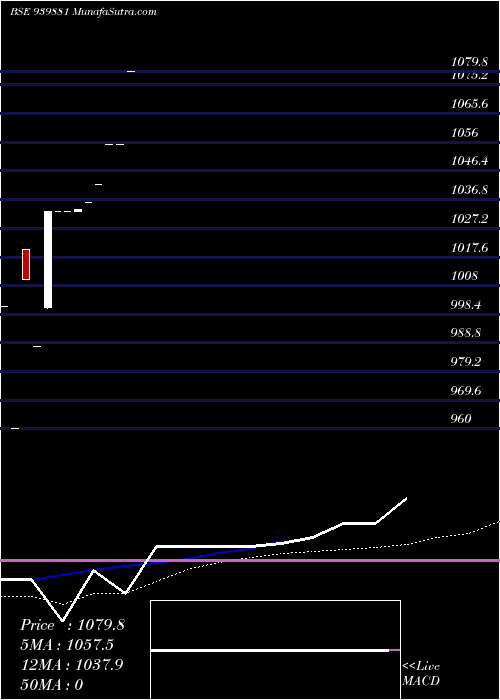Click the white line in MACD box
Image resolution: width=500 pixels, height=700 pixels.
pos(270,650)
